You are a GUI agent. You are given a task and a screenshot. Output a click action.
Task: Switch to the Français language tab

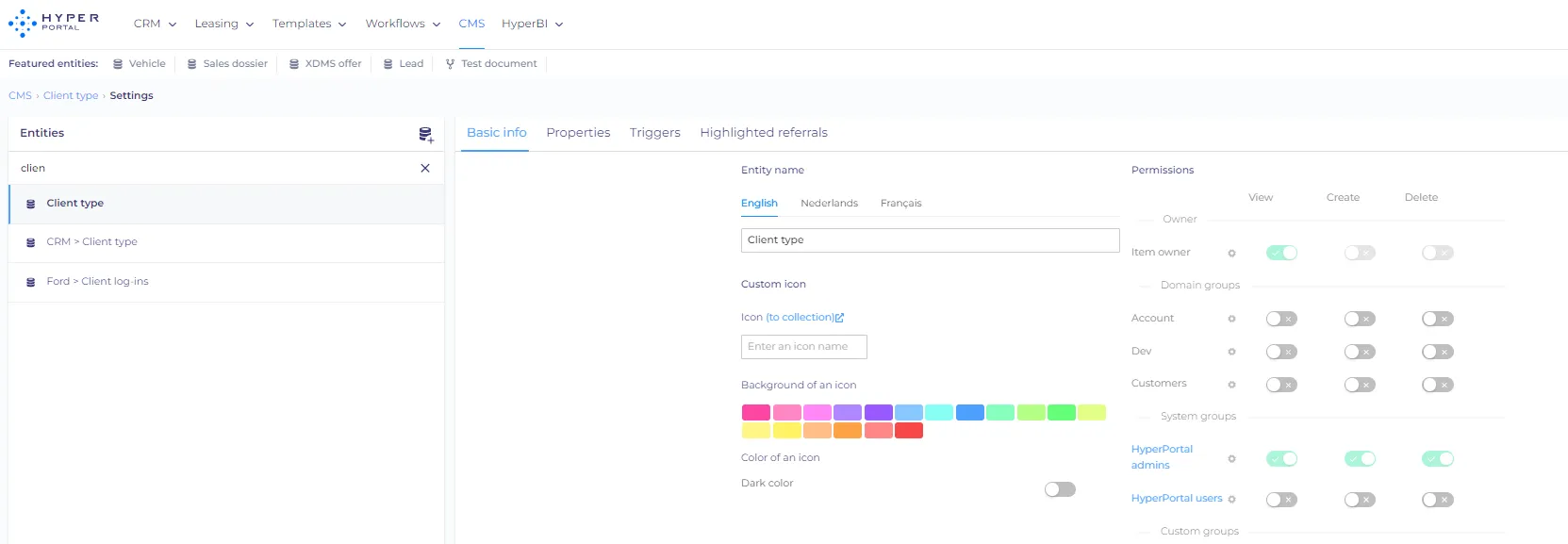900,204
